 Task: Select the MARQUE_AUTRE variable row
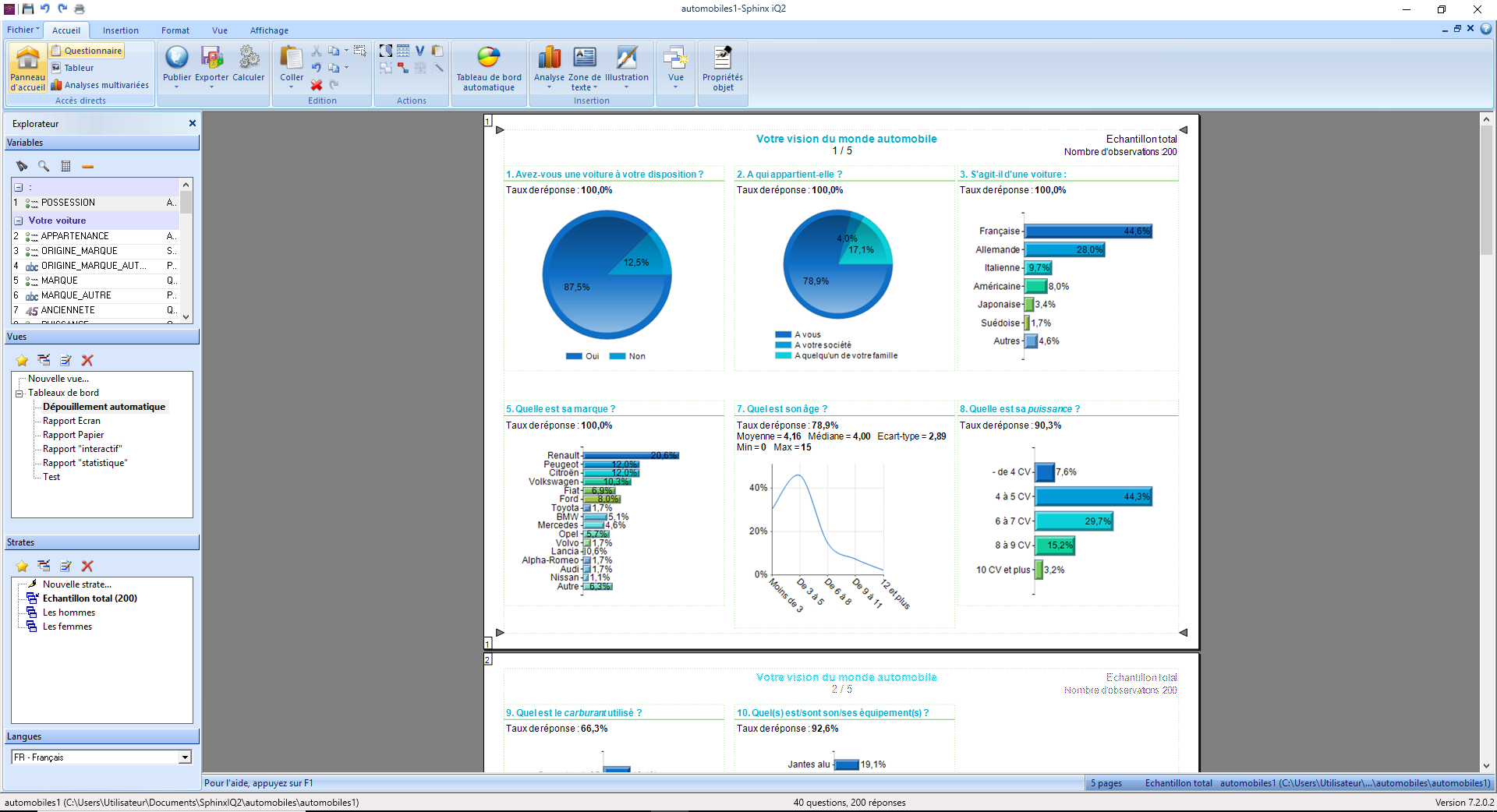point(95,295)
